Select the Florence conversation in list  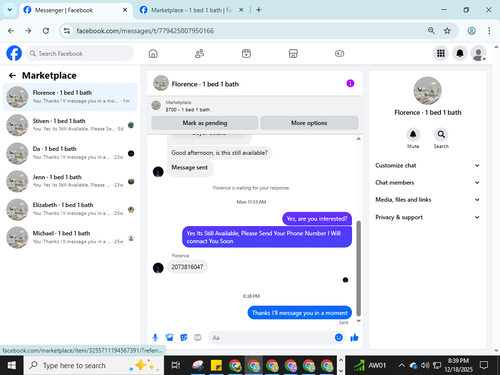70,97
